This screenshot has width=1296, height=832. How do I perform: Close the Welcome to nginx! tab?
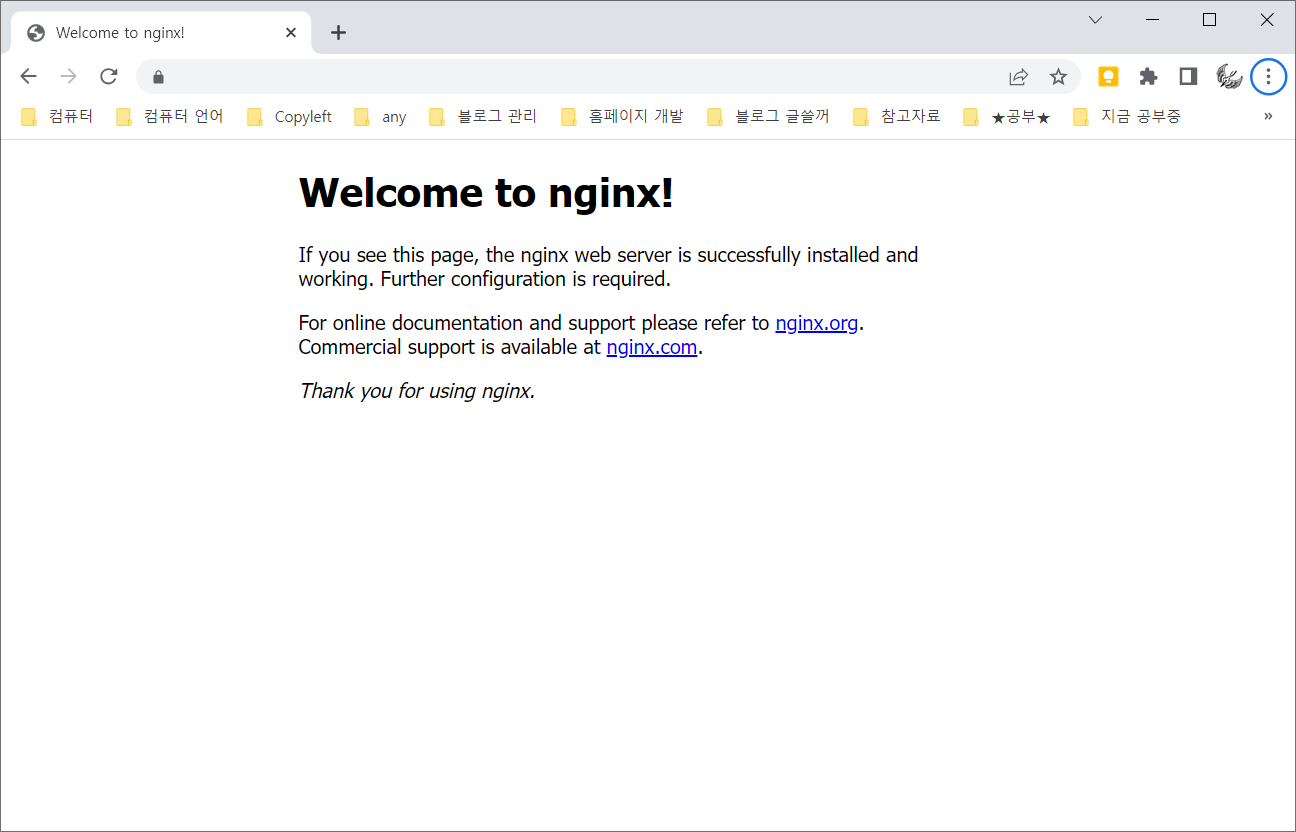pos(291,33)
